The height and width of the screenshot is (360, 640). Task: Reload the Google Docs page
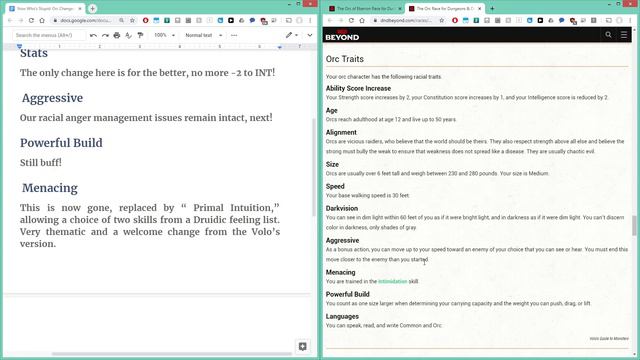tap(31, 20)
